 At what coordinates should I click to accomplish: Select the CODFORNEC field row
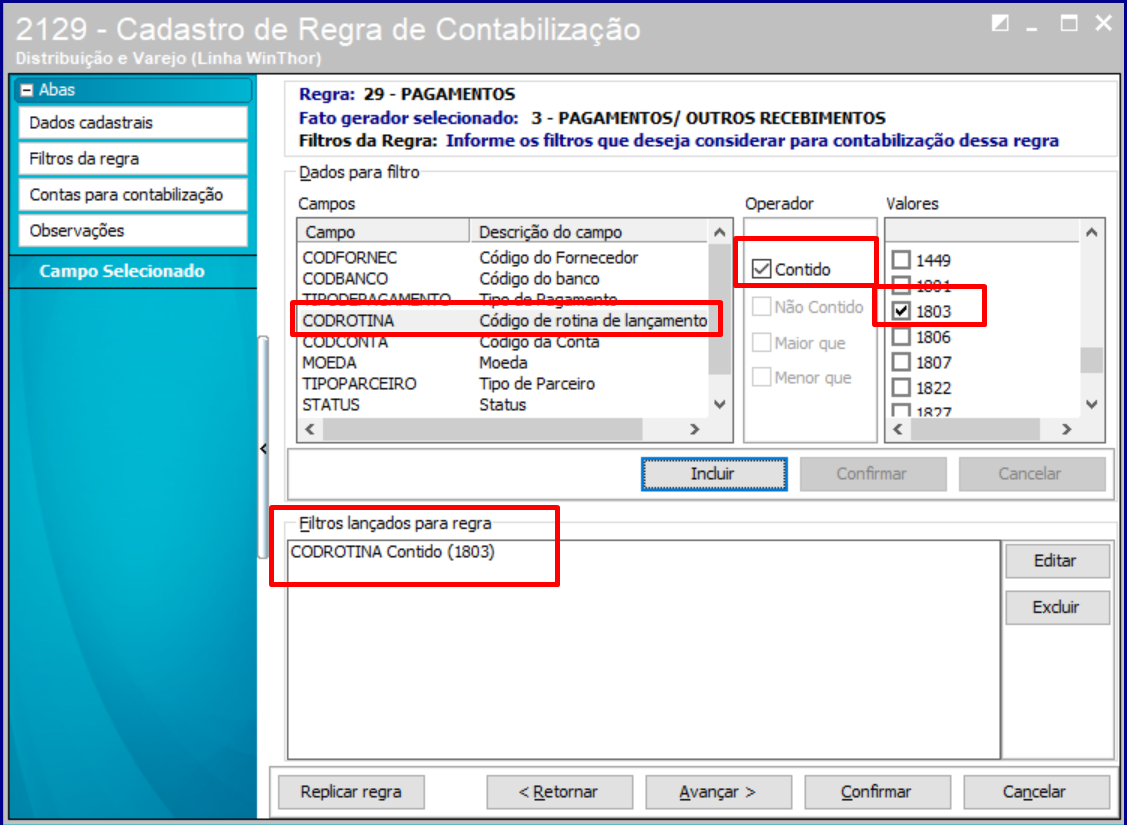[503, 257]
